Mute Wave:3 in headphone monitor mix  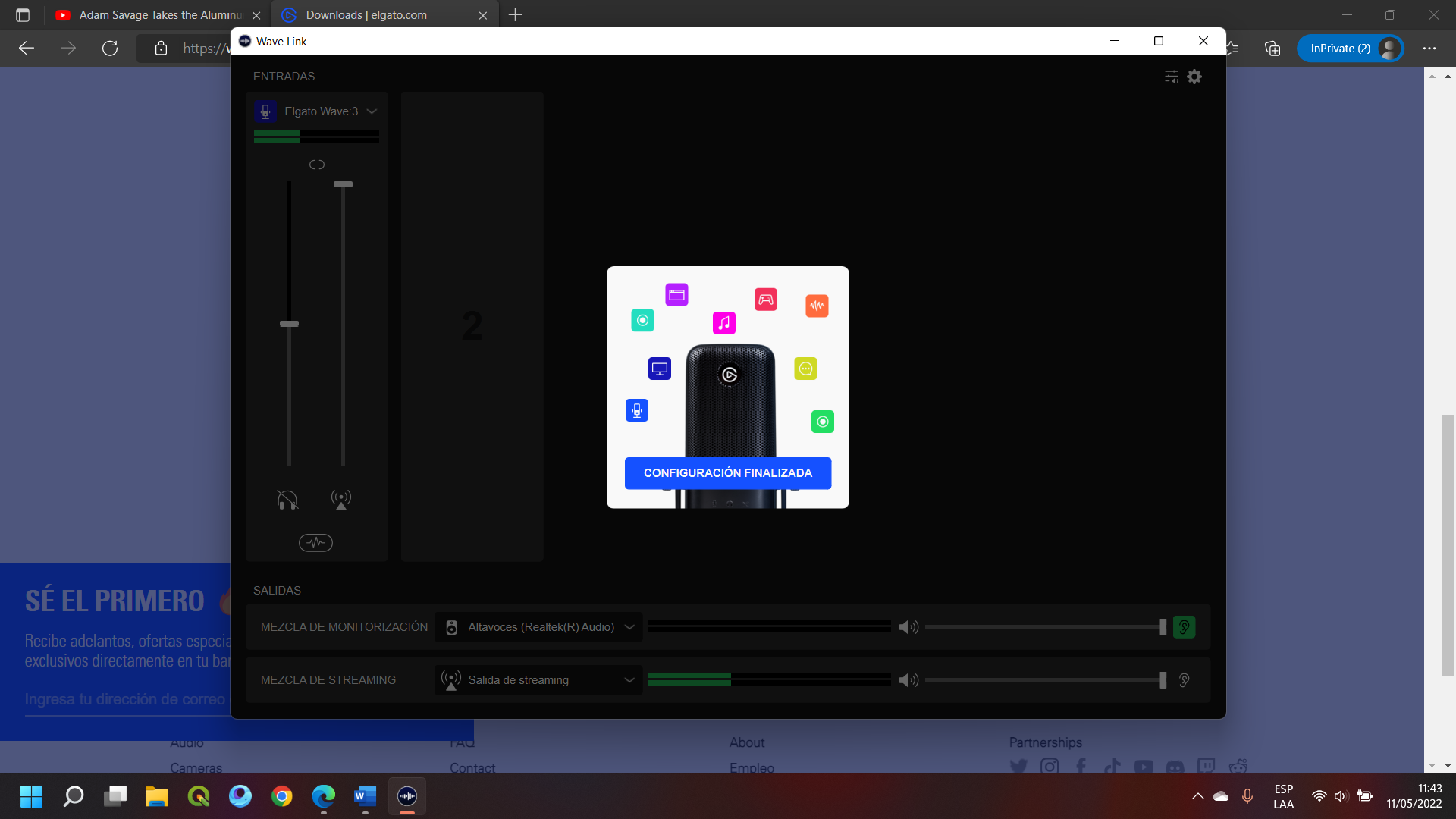(287, 500)
